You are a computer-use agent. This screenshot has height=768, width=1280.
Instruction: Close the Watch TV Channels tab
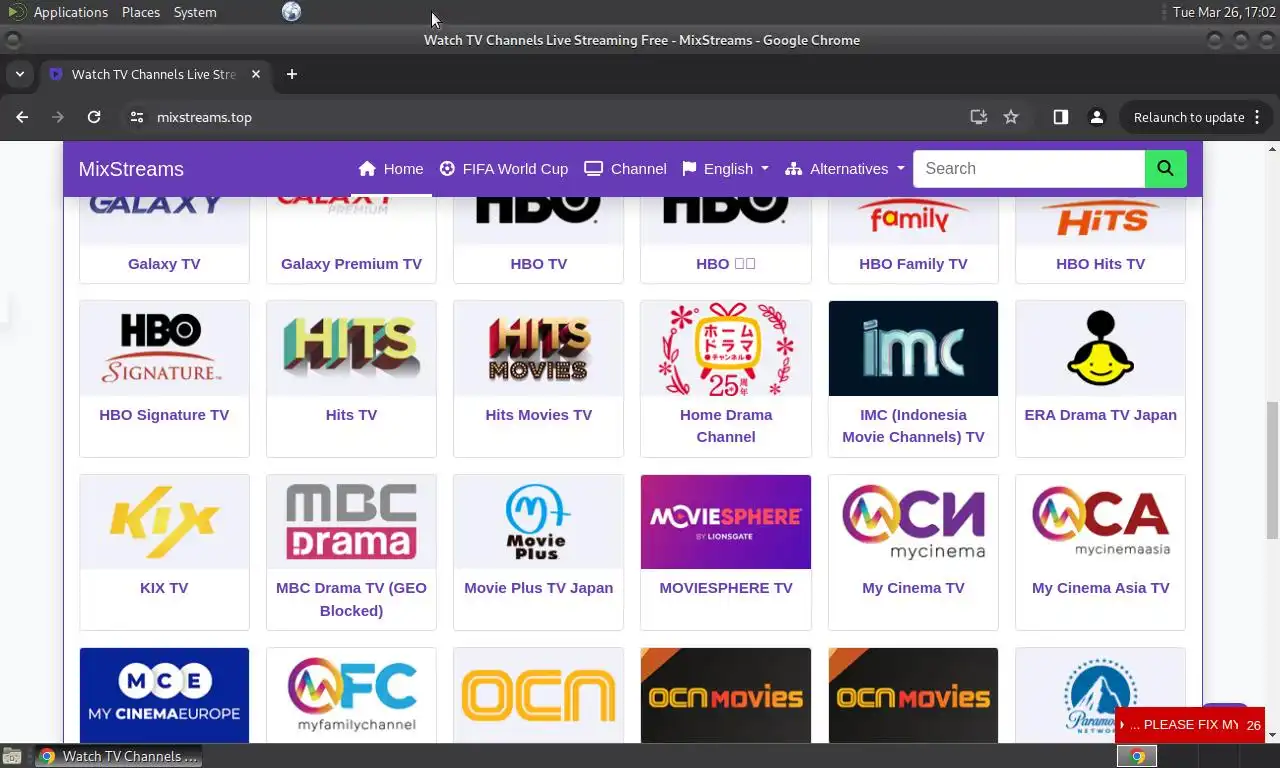pyautogui.click(x=255, y=74)
